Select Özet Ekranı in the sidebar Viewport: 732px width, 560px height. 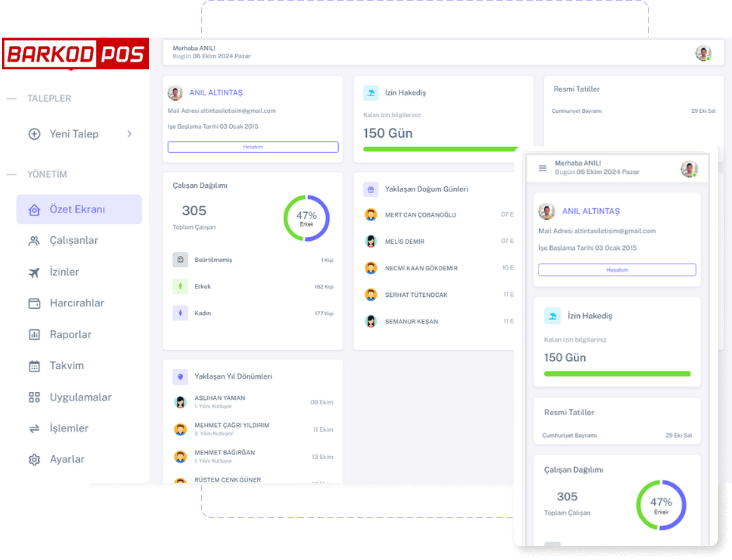(x=79, y=210)
